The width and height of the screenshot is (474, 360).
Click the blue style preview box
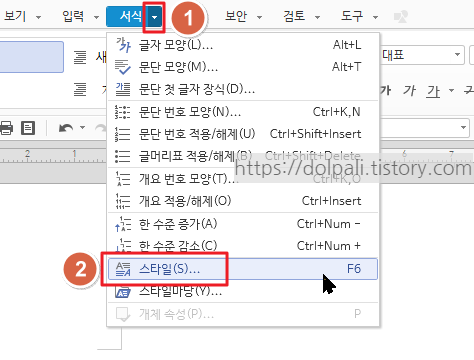[x=31, y=57]
